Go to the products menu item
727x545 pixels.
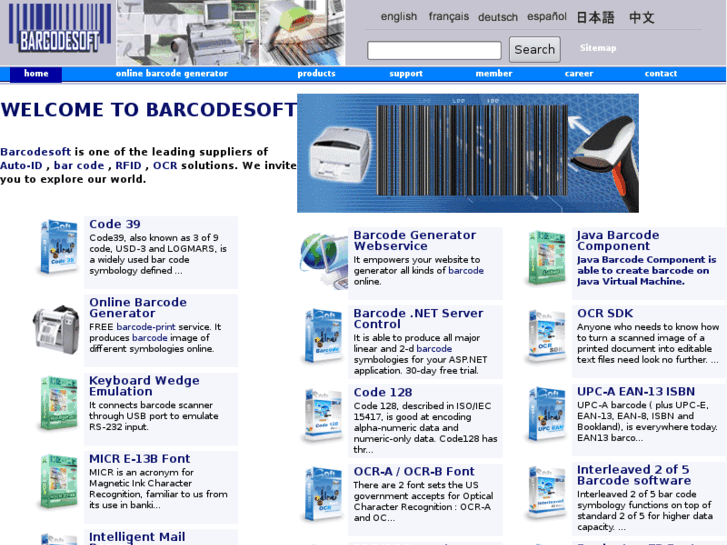(316, 73)
